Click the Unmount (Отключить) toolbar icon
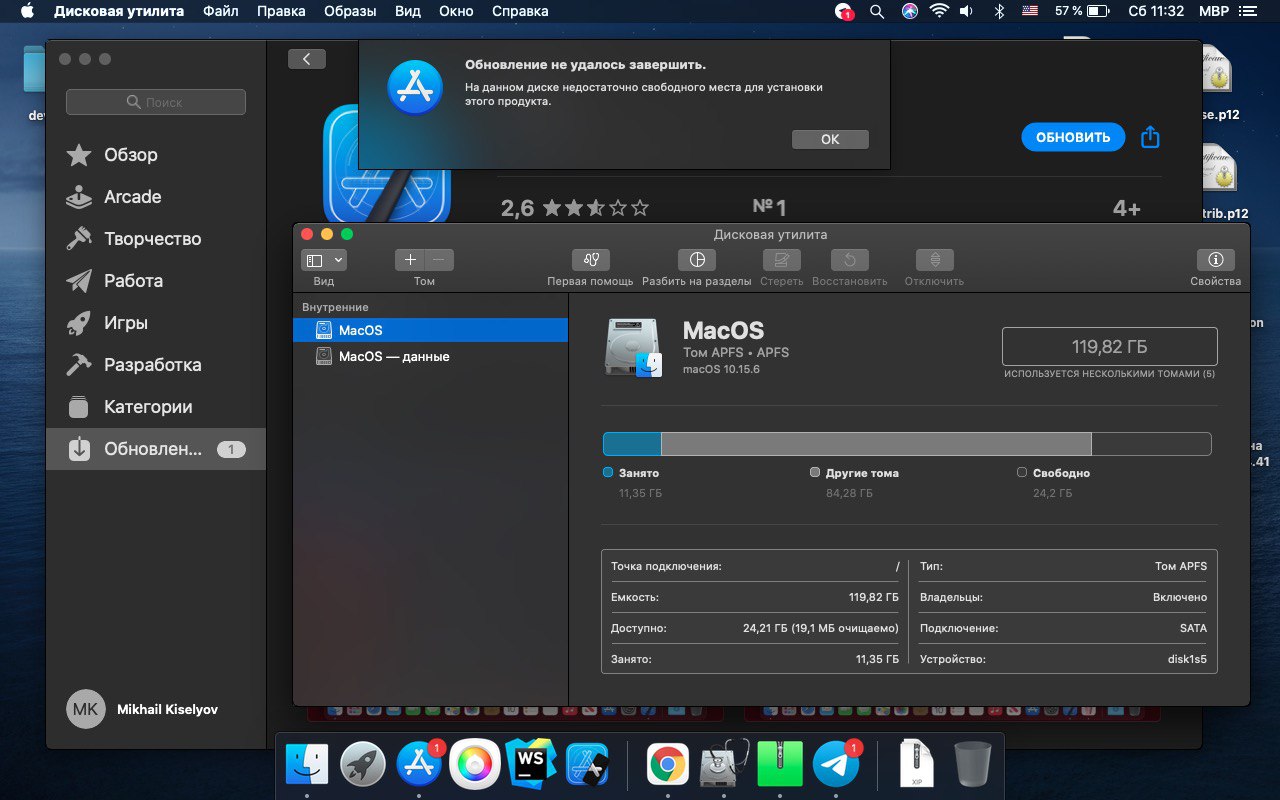Image resolution: width=1280 pixels, height=800 pixels. click(x=934, y=260)
